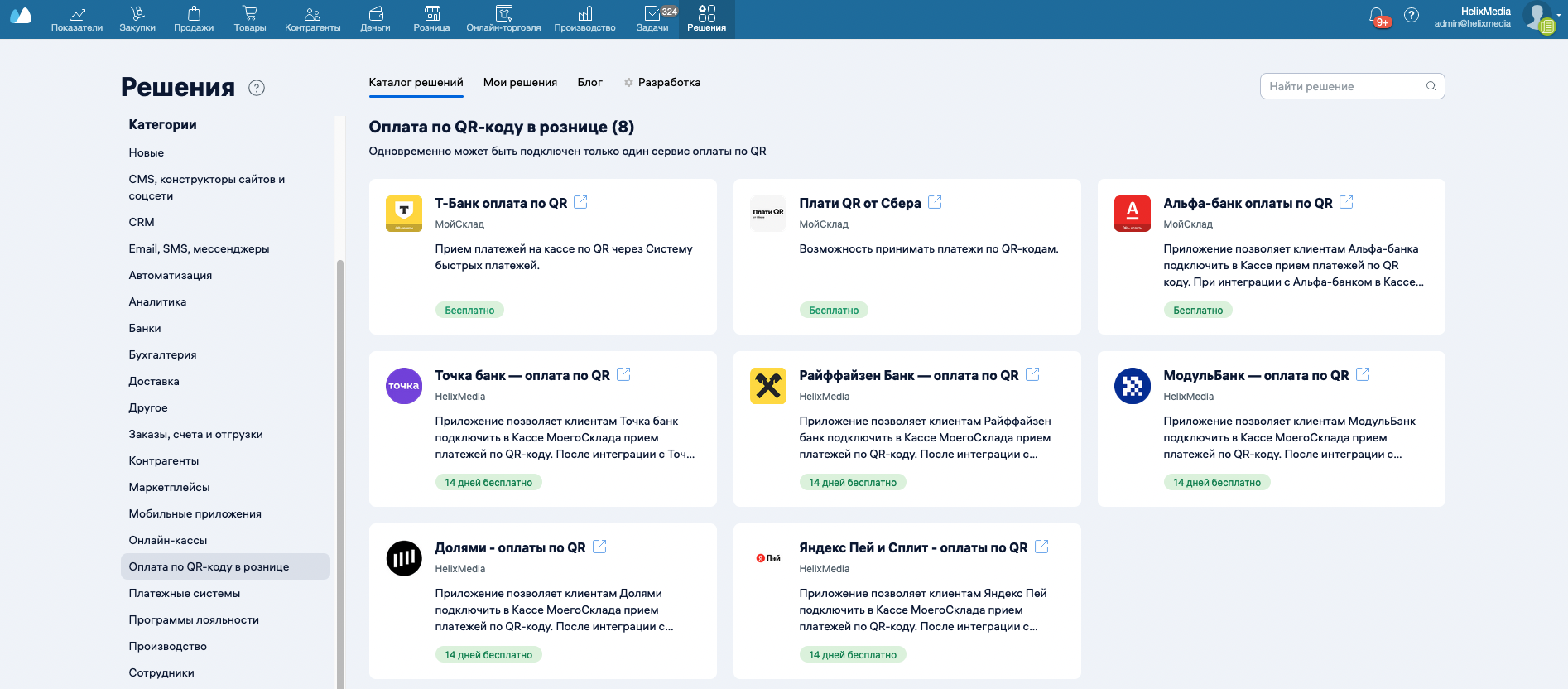Image resolution: width=1568 pixels, height=689 pixels.
Task: Click the Бесплатно badge on Плати QR card
Action: (834, 310)
